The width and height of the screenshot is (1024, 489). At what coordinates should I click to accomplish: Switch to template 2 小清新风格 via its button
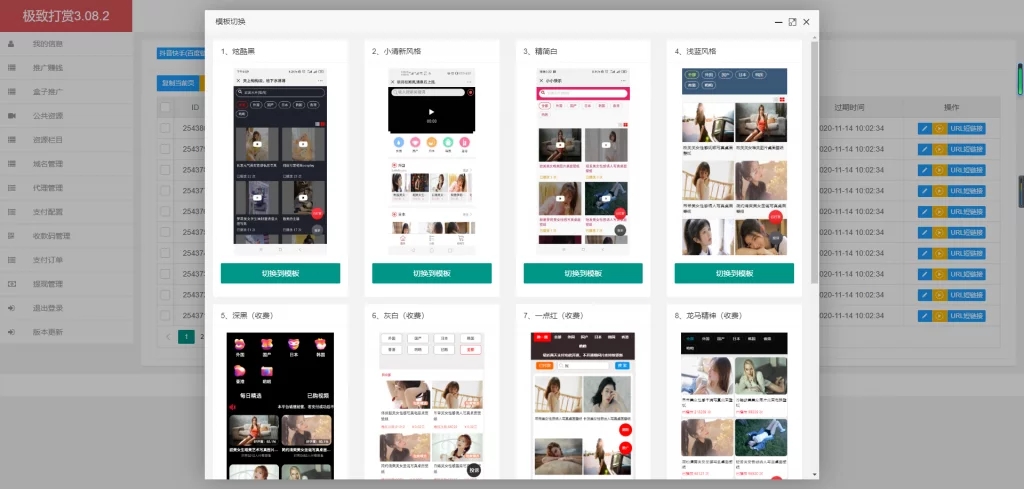pyautogui.click(x=432, y=274)
